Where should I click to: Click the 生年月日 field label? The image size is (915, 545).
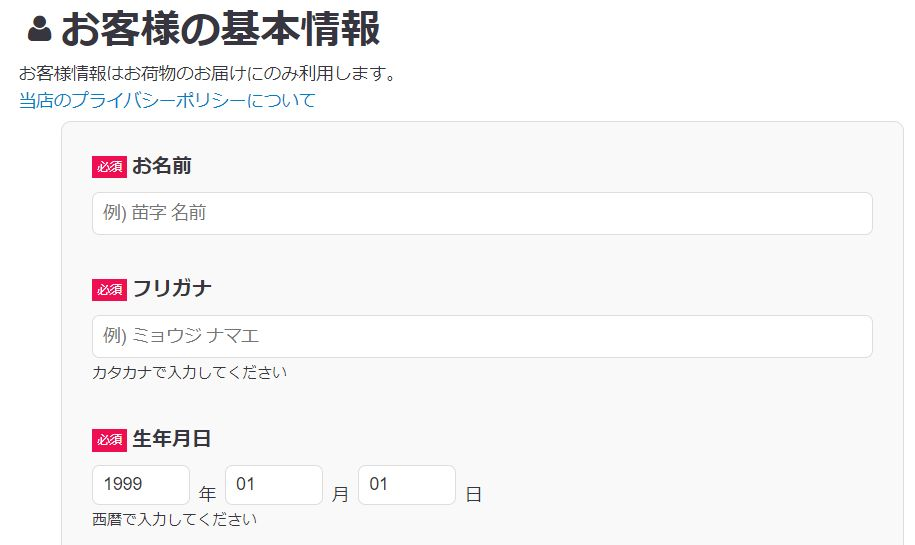pyautogui.click(x=172, y=439)
